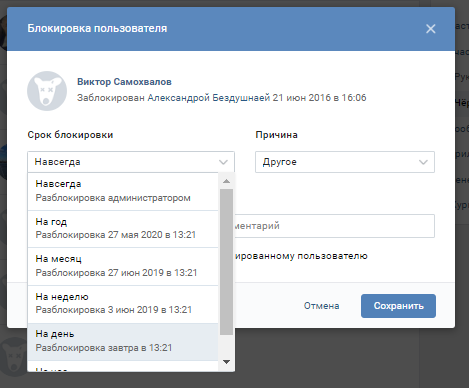Click scroll down arrow of dropdown list
This screenshot has width=469, height=388.
(x=226, y=362)
